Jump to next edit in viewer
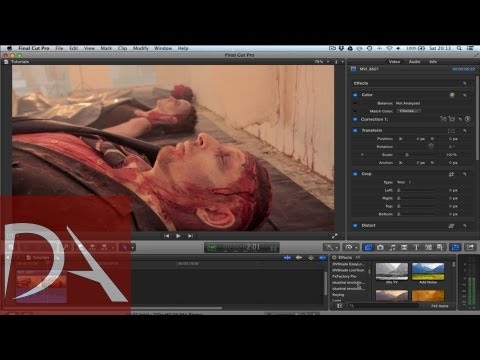 point(190,236)
